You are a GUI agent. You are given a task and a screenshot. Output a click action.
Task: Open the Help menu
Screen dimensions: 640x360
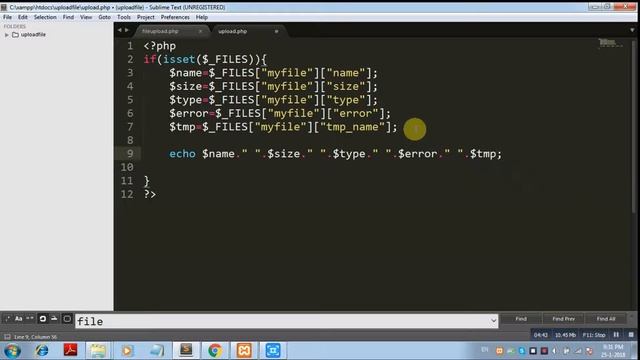point(202,17)
